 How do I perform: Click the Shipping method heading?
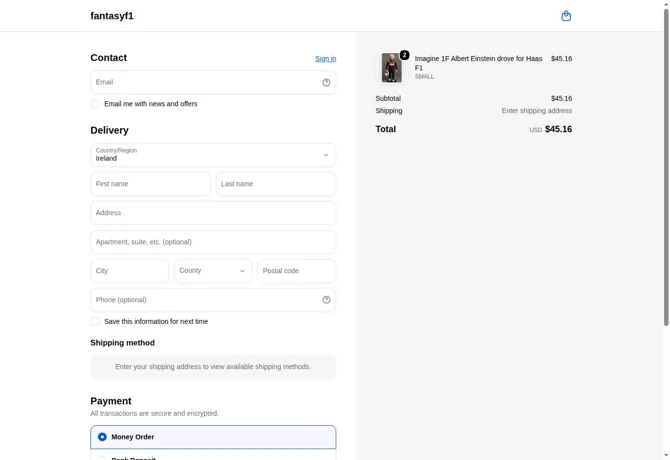123,343
